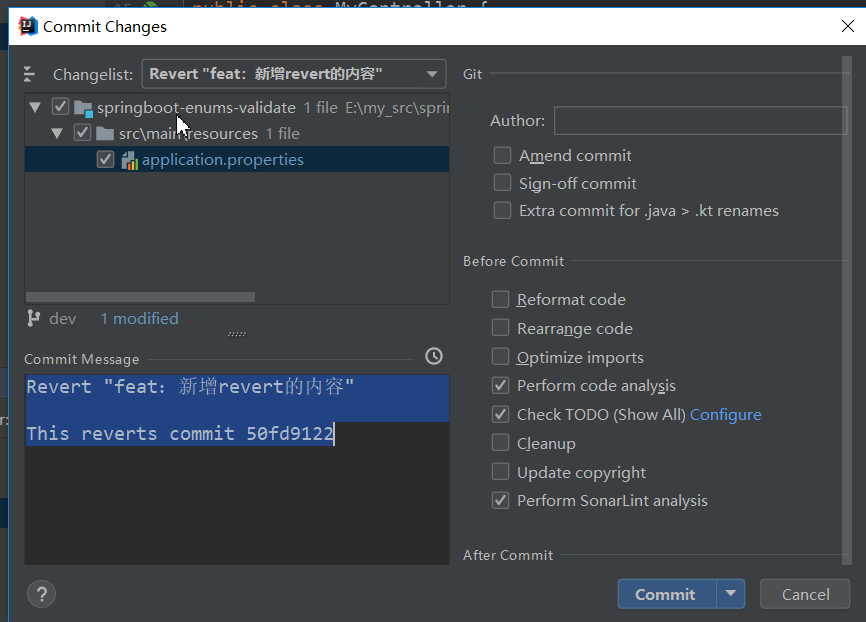
Task: Click the IntelliJ logo in title bar
Action: [28, 26]
